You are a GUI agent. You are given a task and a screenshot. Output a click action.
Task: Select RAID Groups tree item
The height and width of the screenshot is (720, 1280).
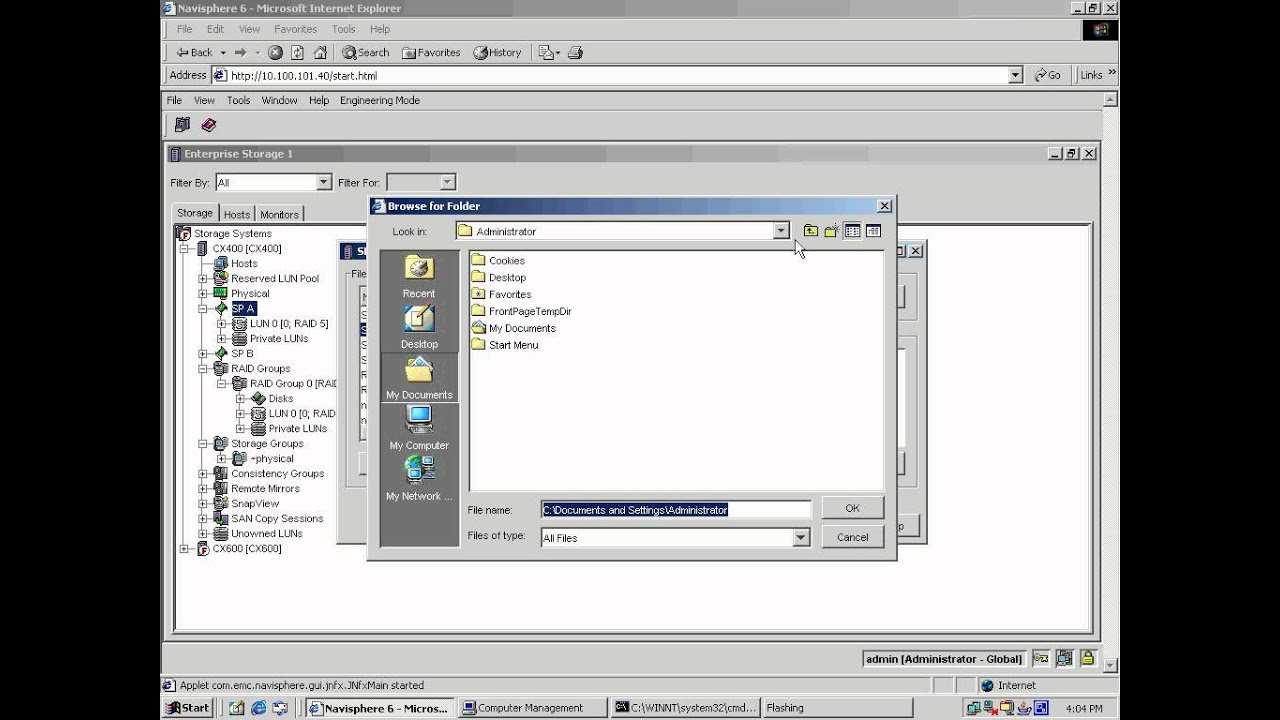(260, 368)
